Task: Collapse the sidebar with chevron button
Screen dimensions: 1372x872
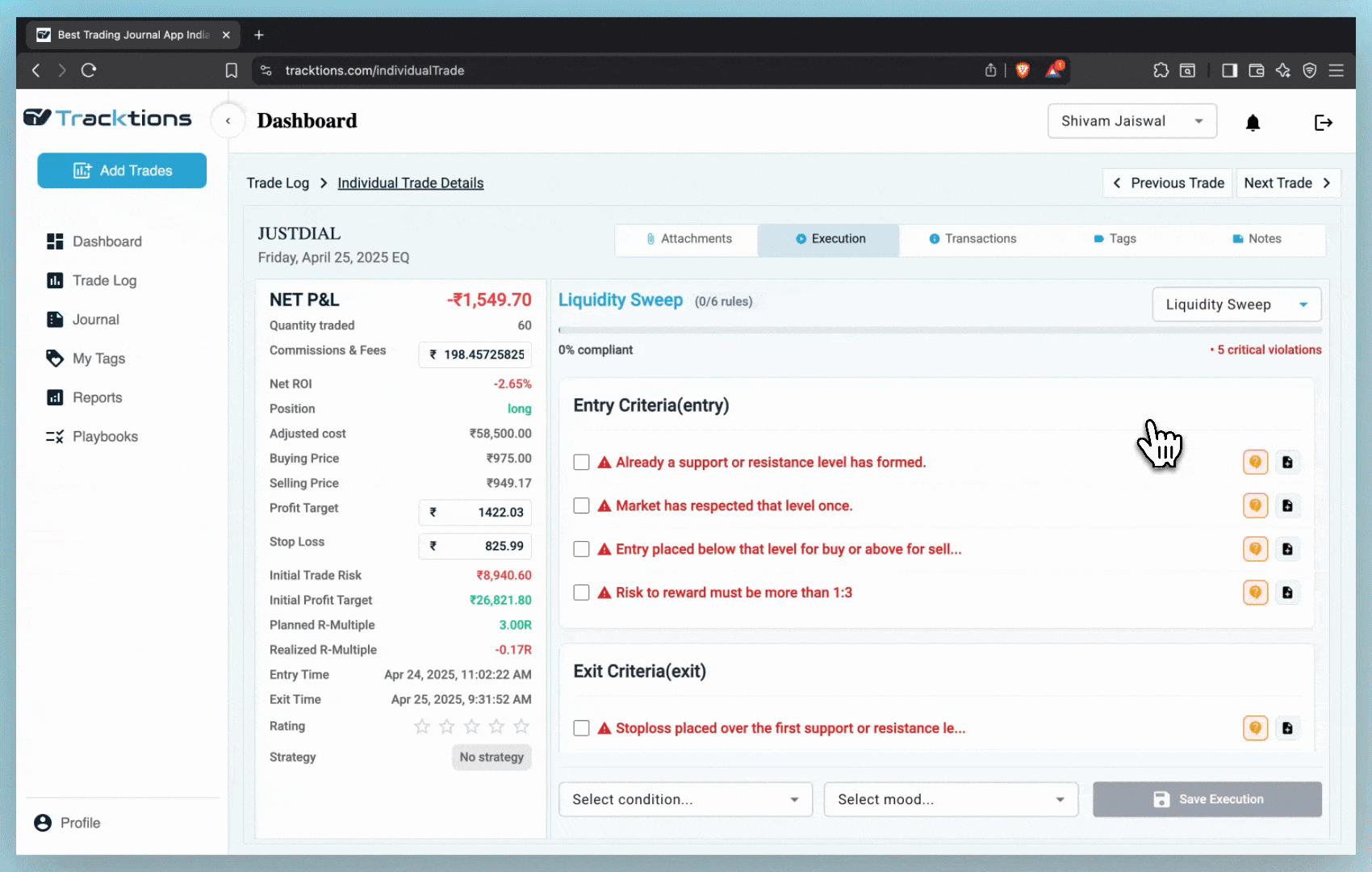Action: click(x=228, y=121)
